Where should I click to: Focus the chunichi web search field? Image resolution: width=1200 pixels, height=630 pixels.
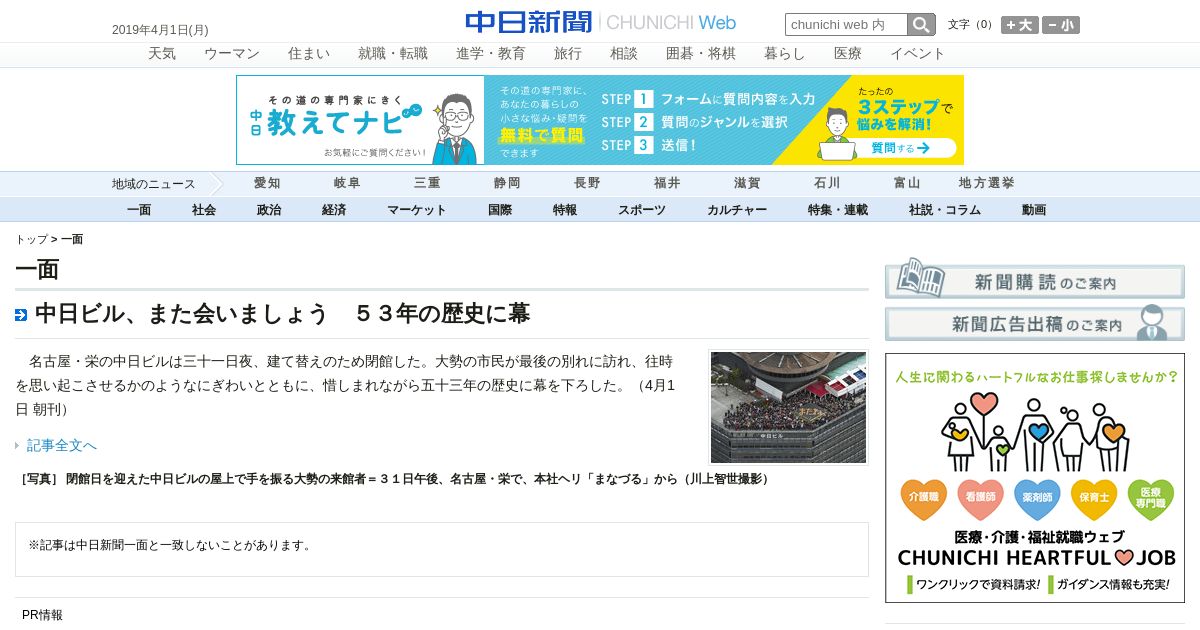(846, 25)
